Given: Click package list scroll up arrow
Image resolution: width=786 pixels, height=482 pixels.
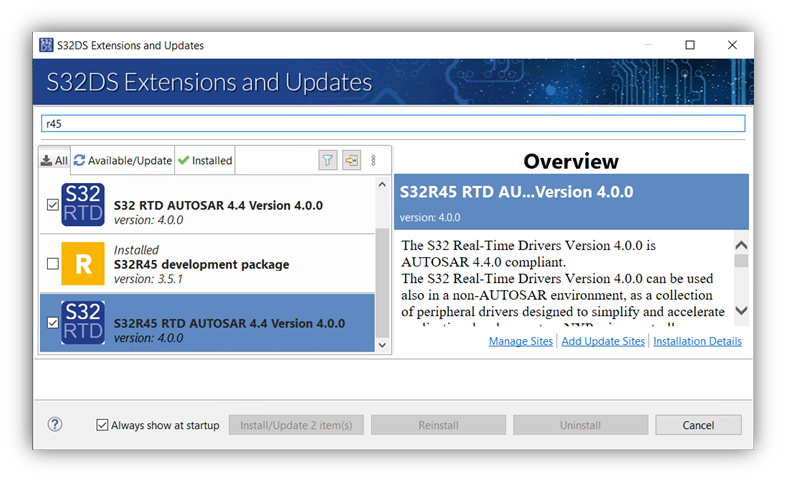Looking at the screenshot, I should 382,184.
